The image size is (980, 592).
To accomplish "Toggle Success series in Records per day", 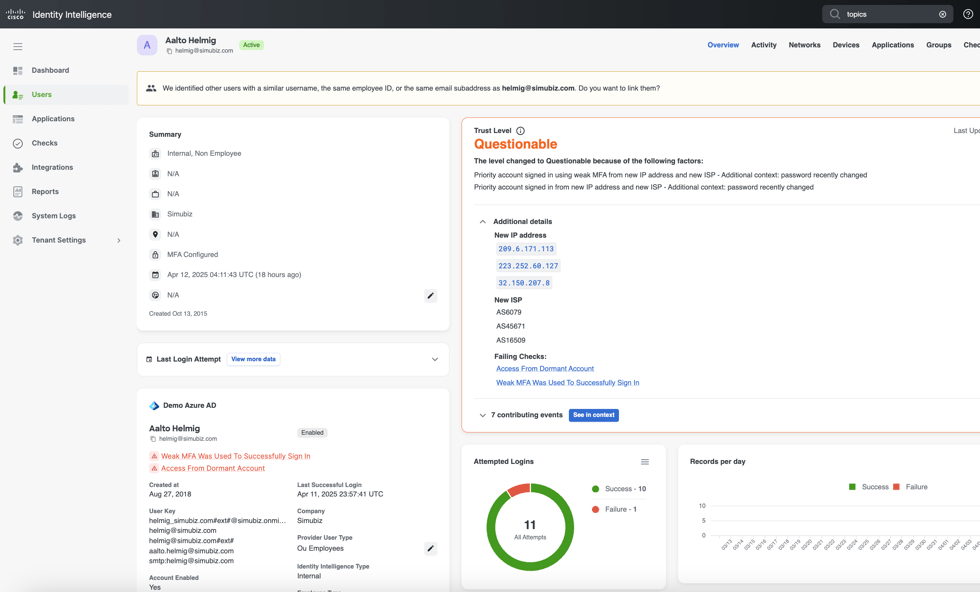I will 869,487.
